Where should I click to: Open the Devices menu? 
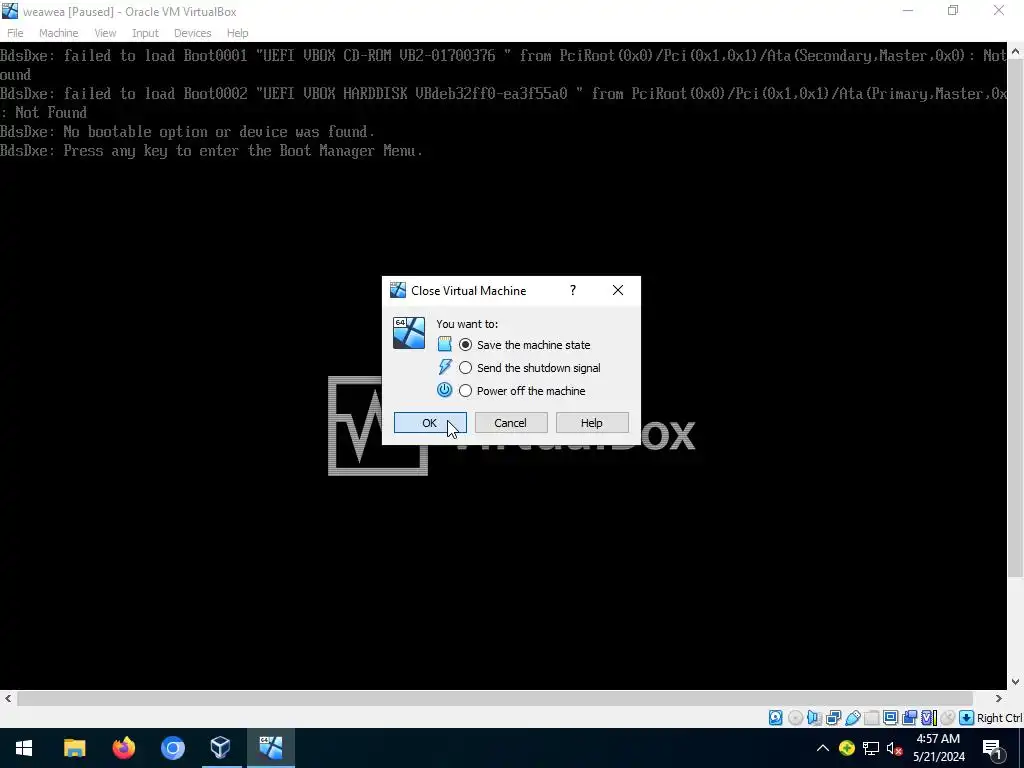(193, 33)
